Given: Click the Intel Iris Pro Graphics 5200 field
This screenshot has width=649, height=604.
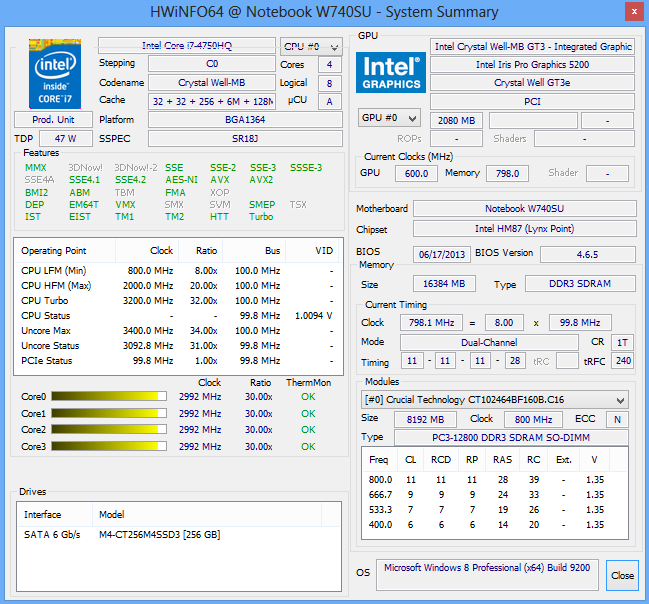Looking at the screenshot, I should coord(532,65).
